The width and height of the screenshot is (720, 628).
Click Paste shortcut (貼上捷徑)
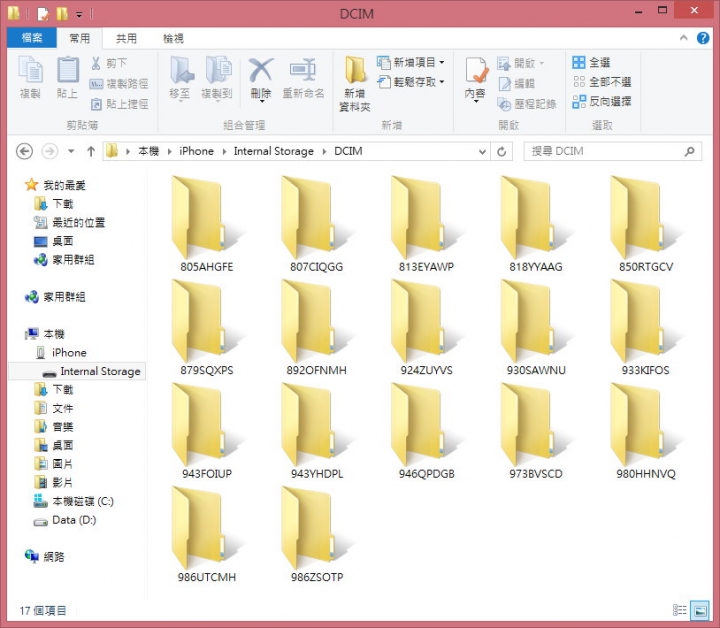(119, 104)
